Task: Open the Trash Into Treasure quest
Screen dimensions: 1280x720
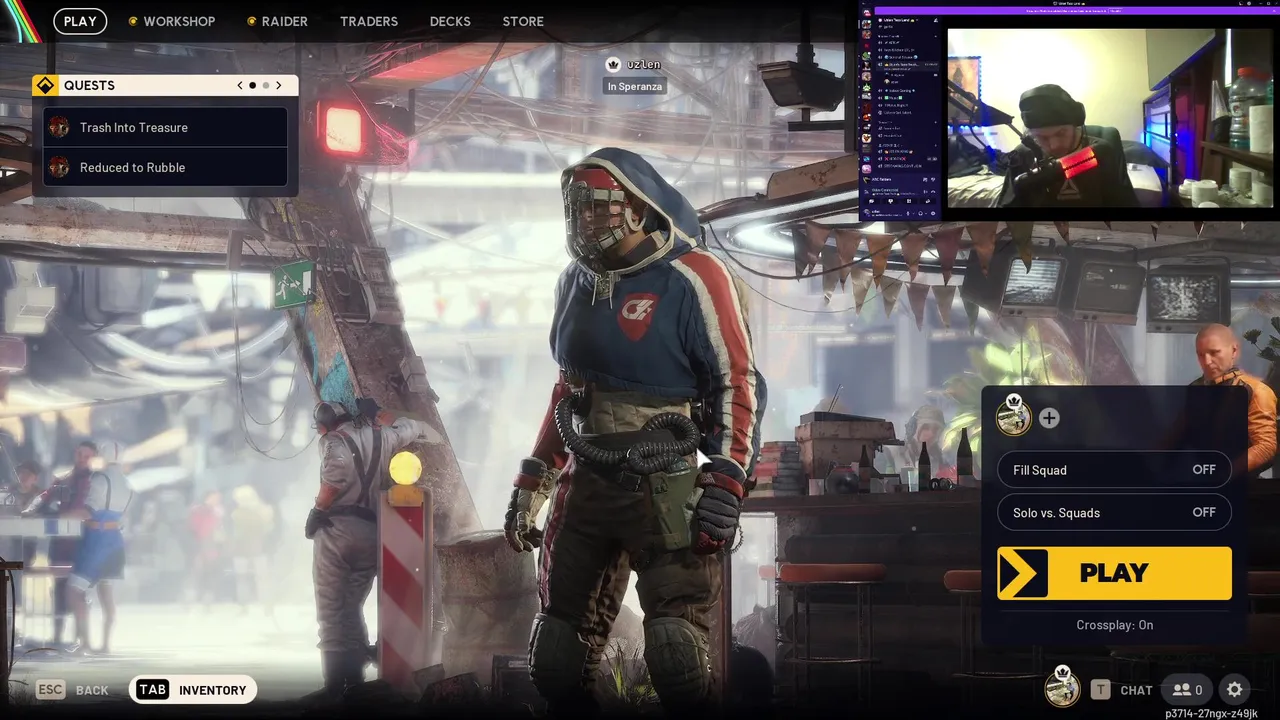Action: tap(165, 127)
